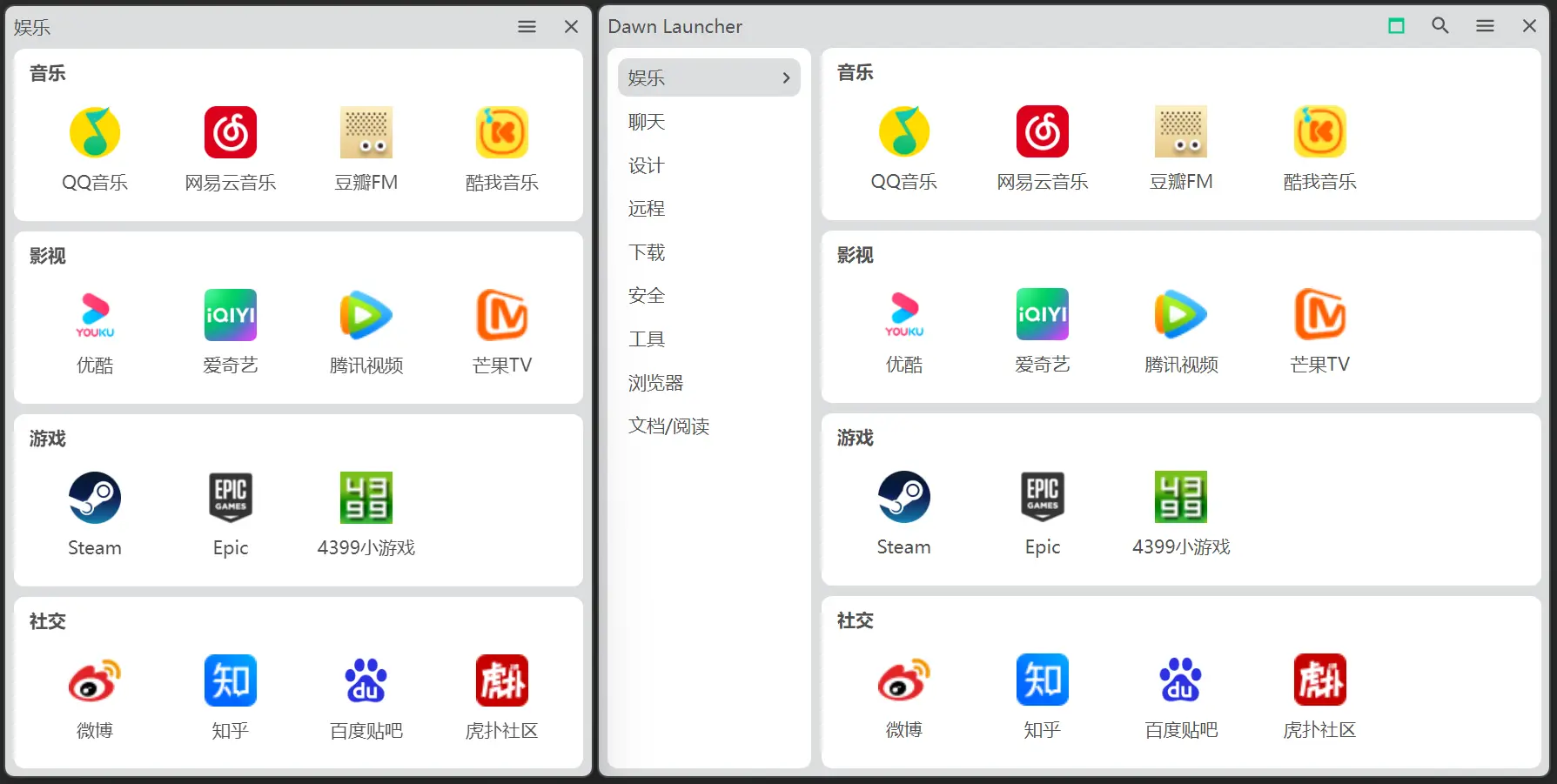This screenshot has width=1557, height=784.
Task: Open 4399小游戏 in the 娱乐 window
Action: click(366, 513)
